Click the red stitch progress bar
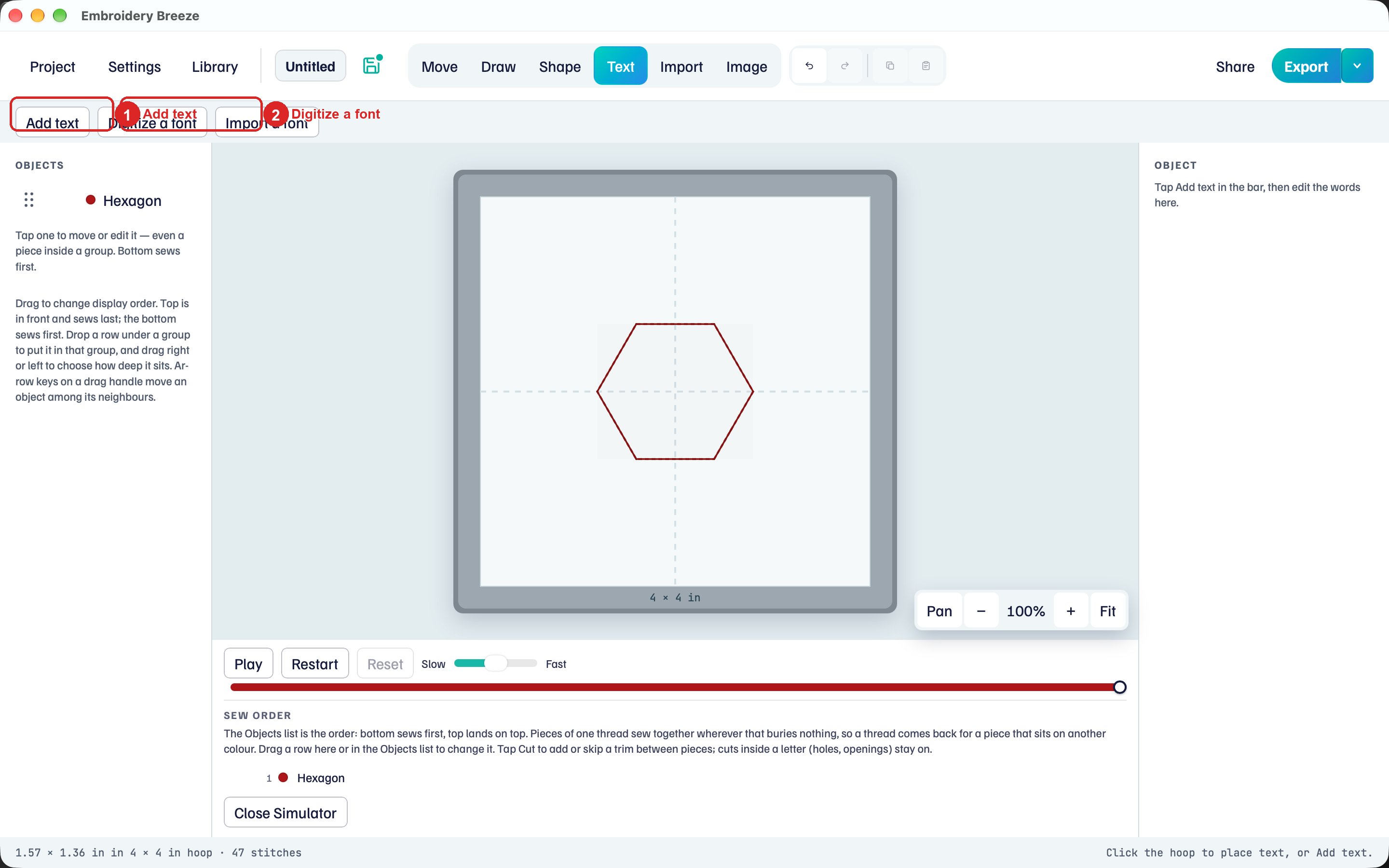 pos(674,687)
